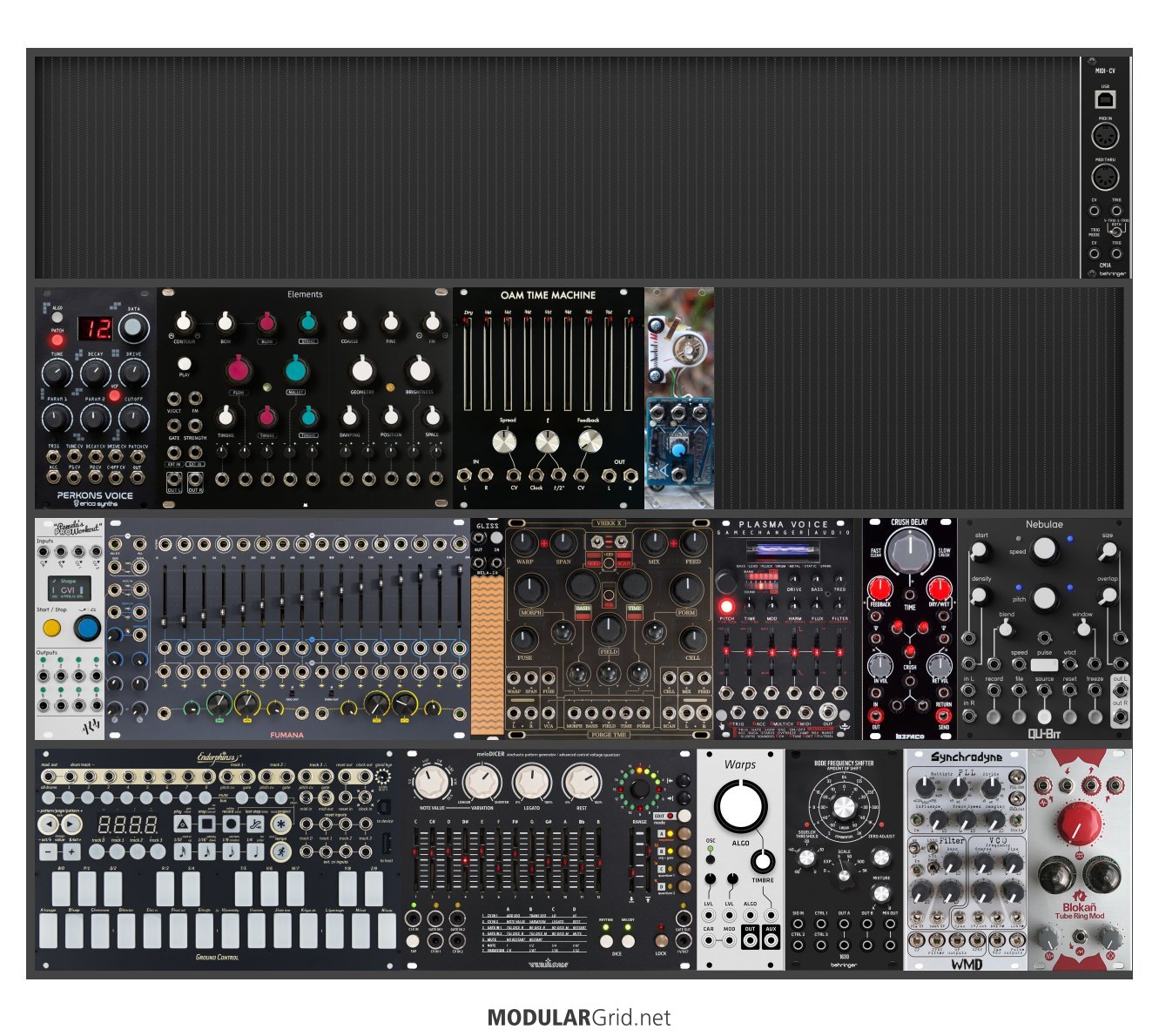The height and width of the screenshot is (1036, 1159).
Task: Click the Dry slider on OAM Time Machine
Action: (x=468, y=364)
